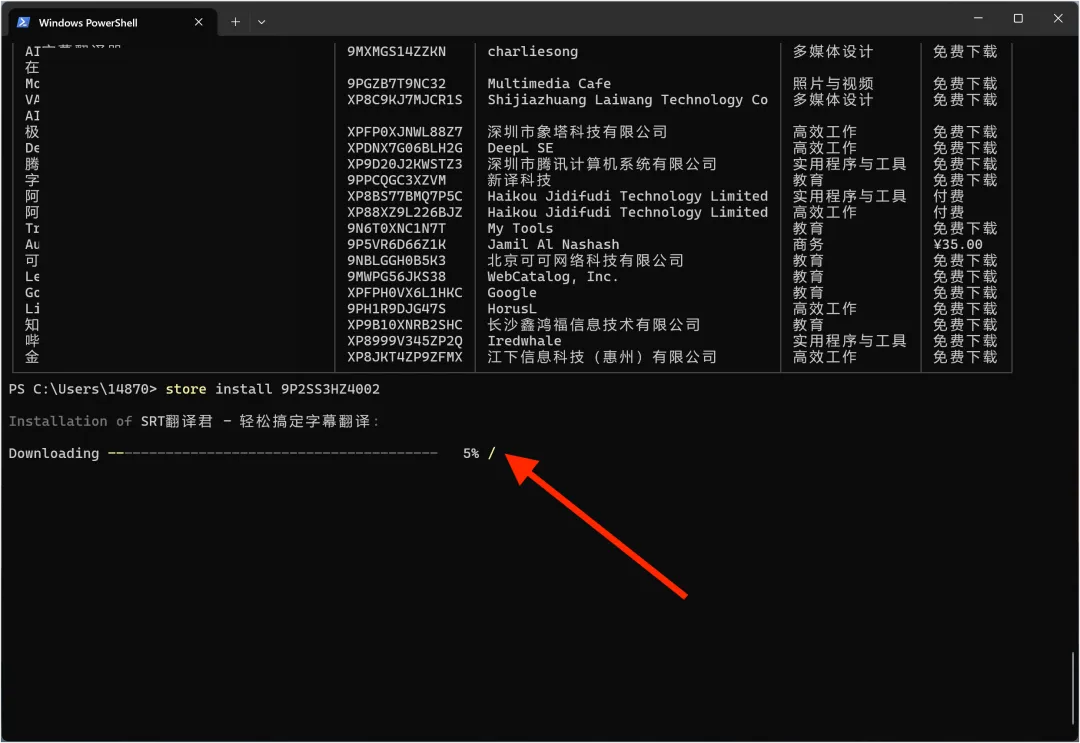This screenshot has width=1080, height=743.
Task: Click publisher HorusL
Action: click(x=512, y=308)
